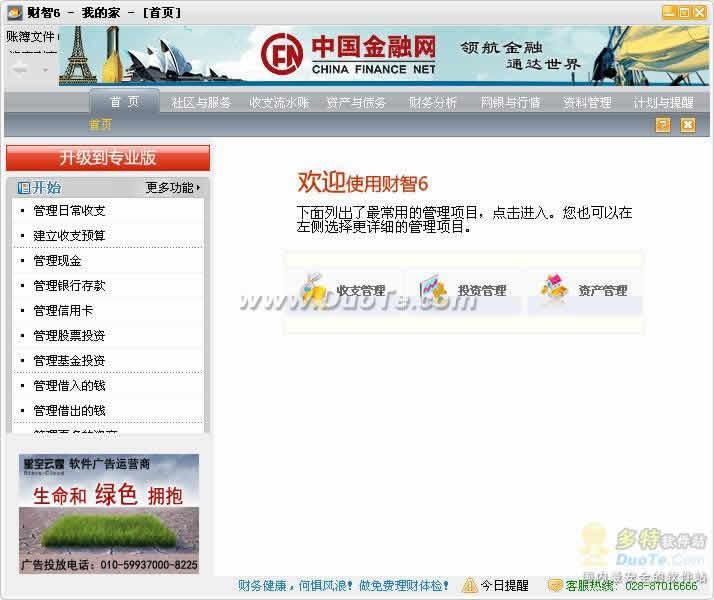
Task: Open the 资产与债务 tab
Action: pyautogui.click(x=356, y=103)
